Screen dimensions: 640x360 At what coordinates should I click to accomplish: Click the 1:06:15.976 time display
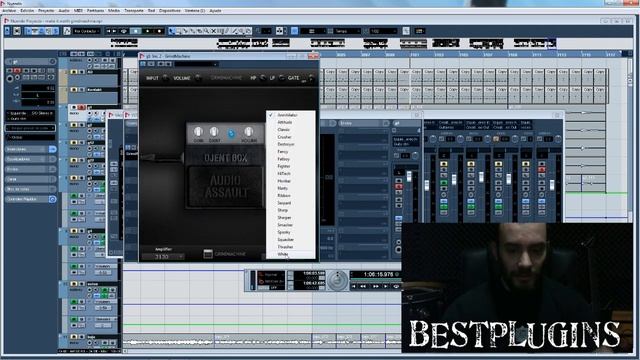coord(379,275)
